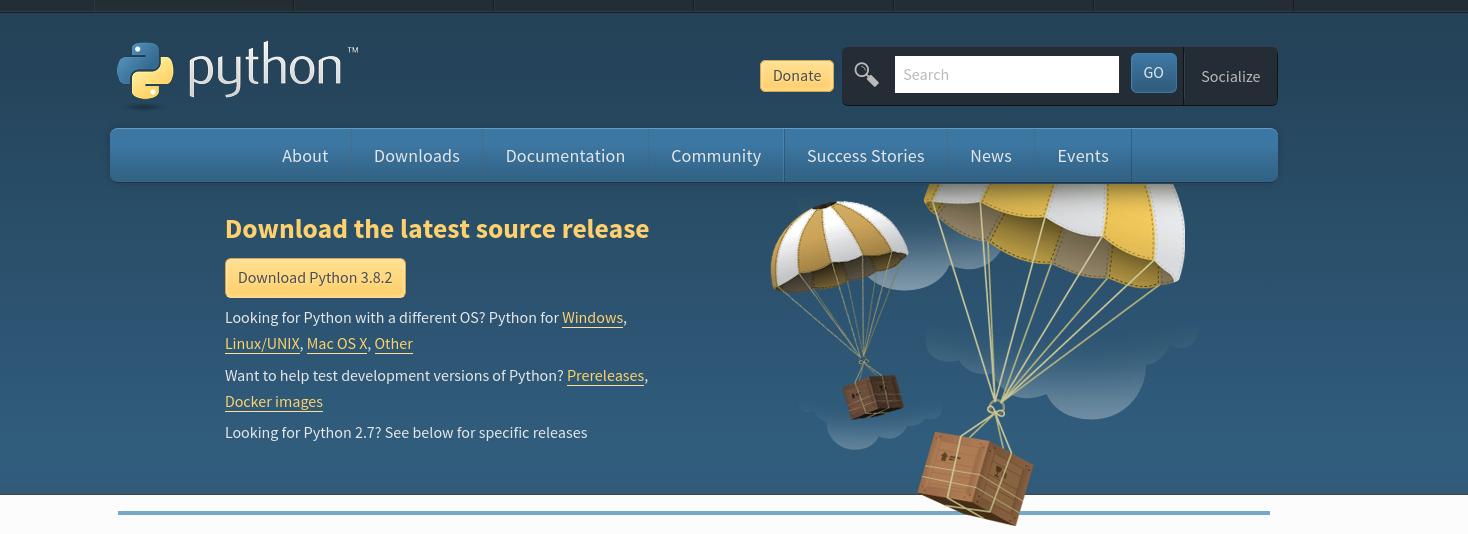Click the yellow Donate button
Image resolution: width=1468 pixels, height=534 pixels.
tap(796, 76)
